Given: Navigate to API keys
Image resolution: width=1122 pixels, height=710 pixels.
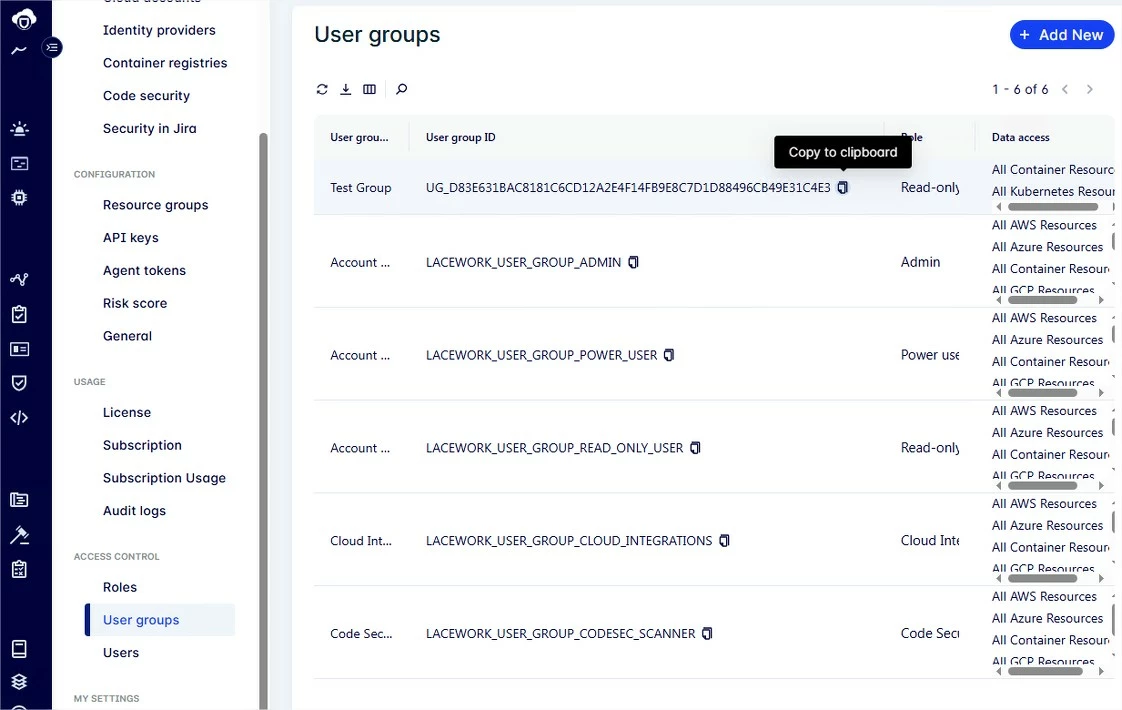Looking at the screenshot, I should (x=130, y=238).
